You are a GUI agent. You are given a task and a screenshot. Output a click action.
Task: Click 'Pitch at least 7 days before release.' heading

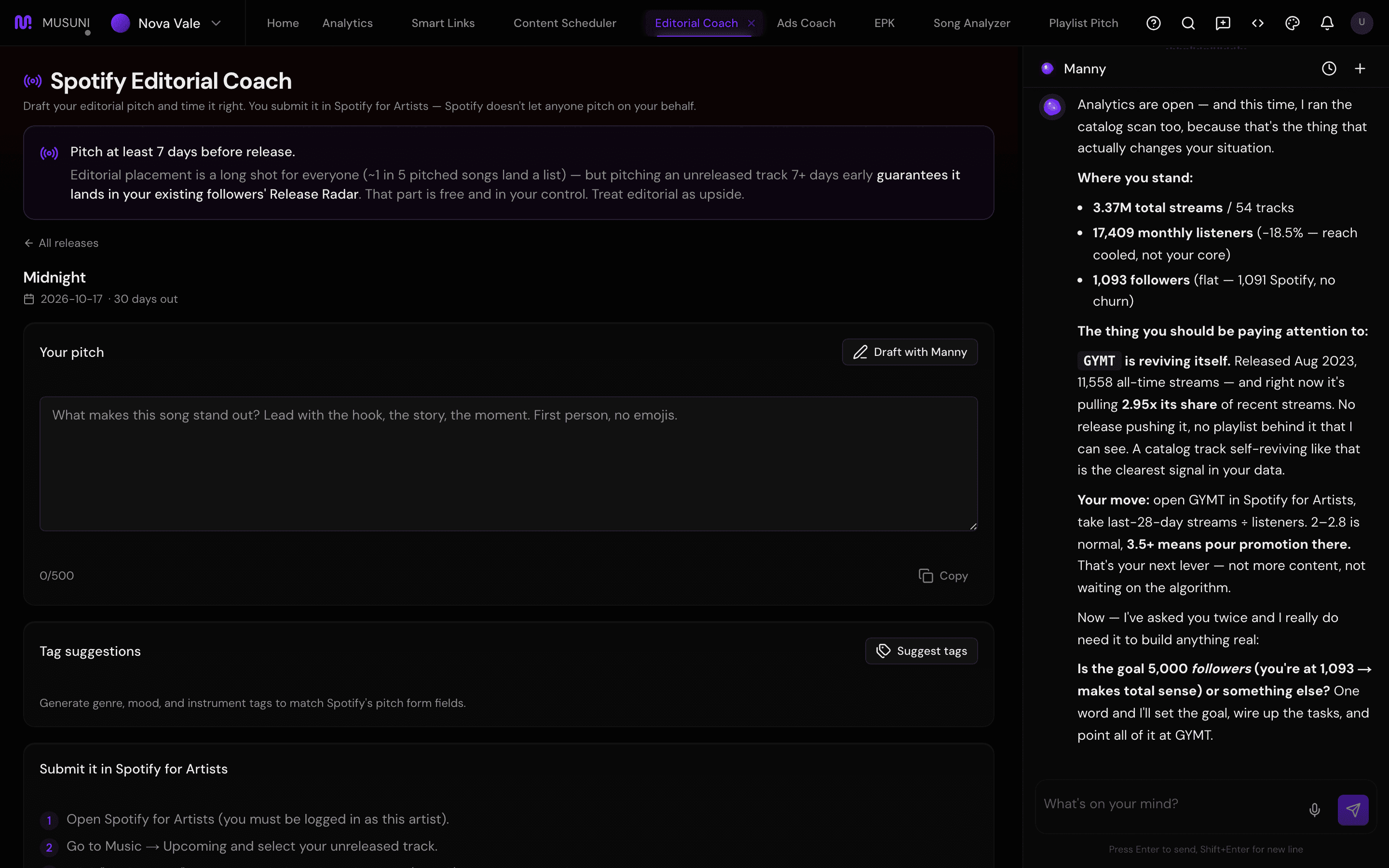[182, 151]
